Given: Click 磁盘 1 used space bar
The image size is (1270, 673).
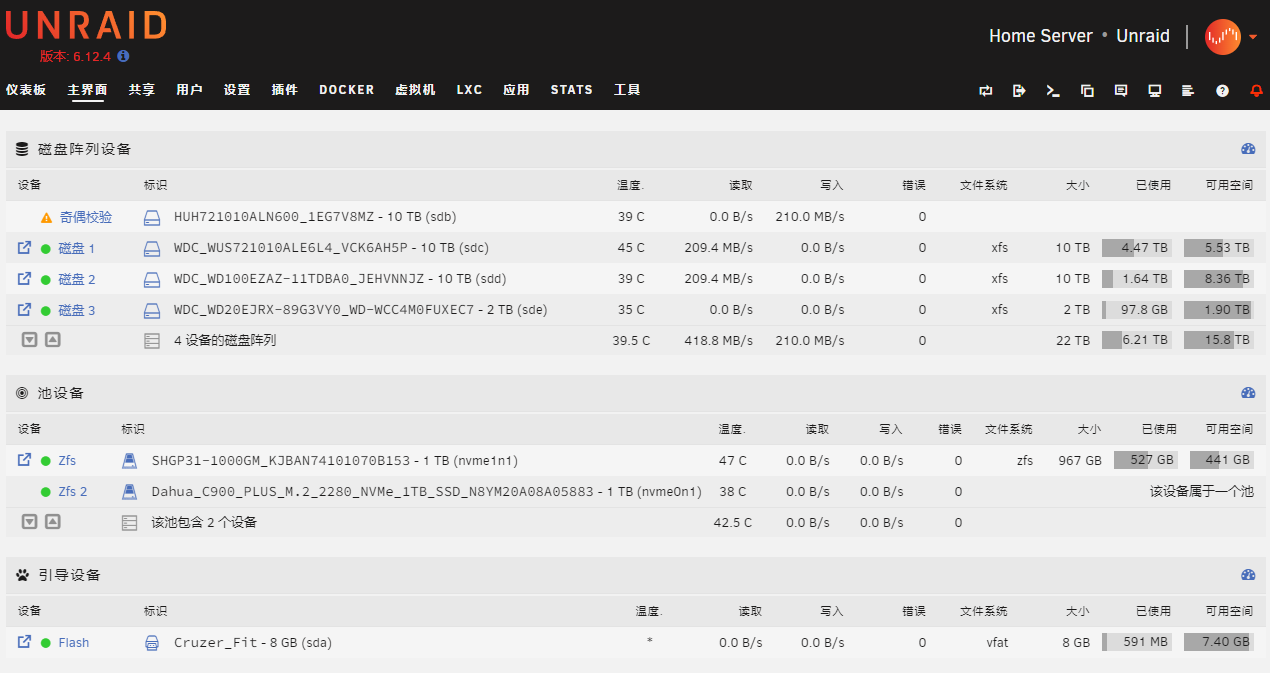Looking at the screenshot, I should click(x=1138, y=248).
